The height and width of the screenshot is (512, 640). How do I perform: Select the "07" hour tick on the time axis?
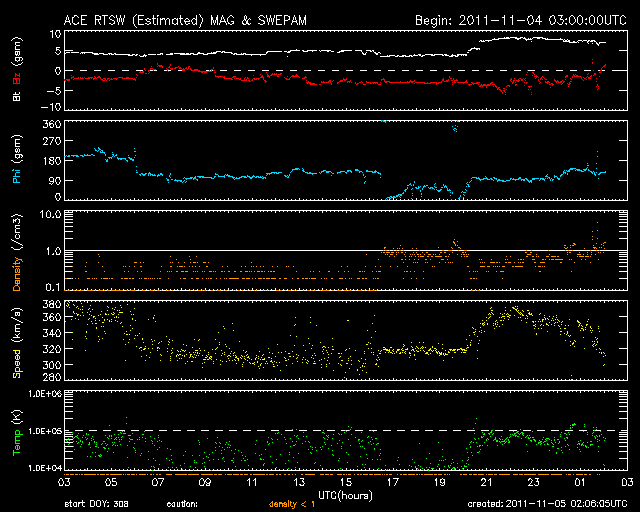pos(158,483)
